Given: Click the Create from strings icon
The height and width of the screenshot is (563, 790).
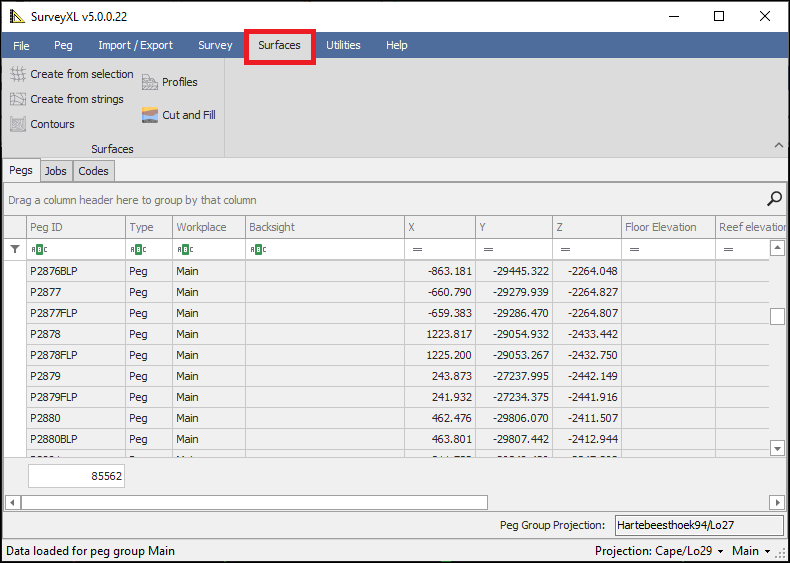Looking at the screenshot, I should [x=18, y=99].
